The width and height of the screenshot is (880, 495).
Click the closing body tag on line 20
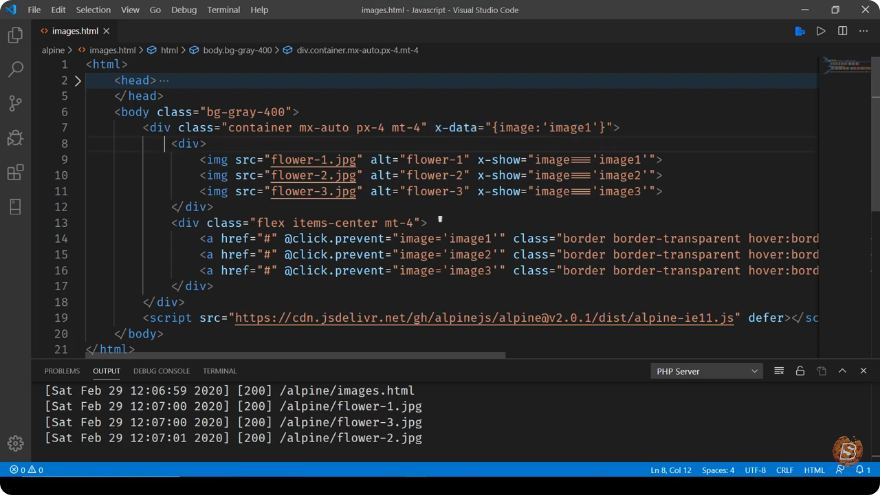139,334
